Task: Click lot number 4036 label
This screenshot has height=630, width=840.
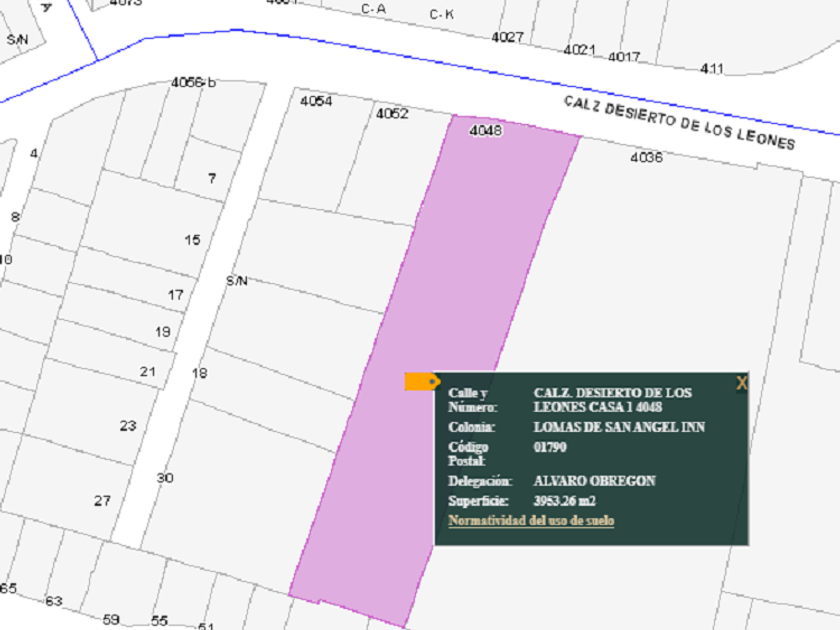Action: 646,158
